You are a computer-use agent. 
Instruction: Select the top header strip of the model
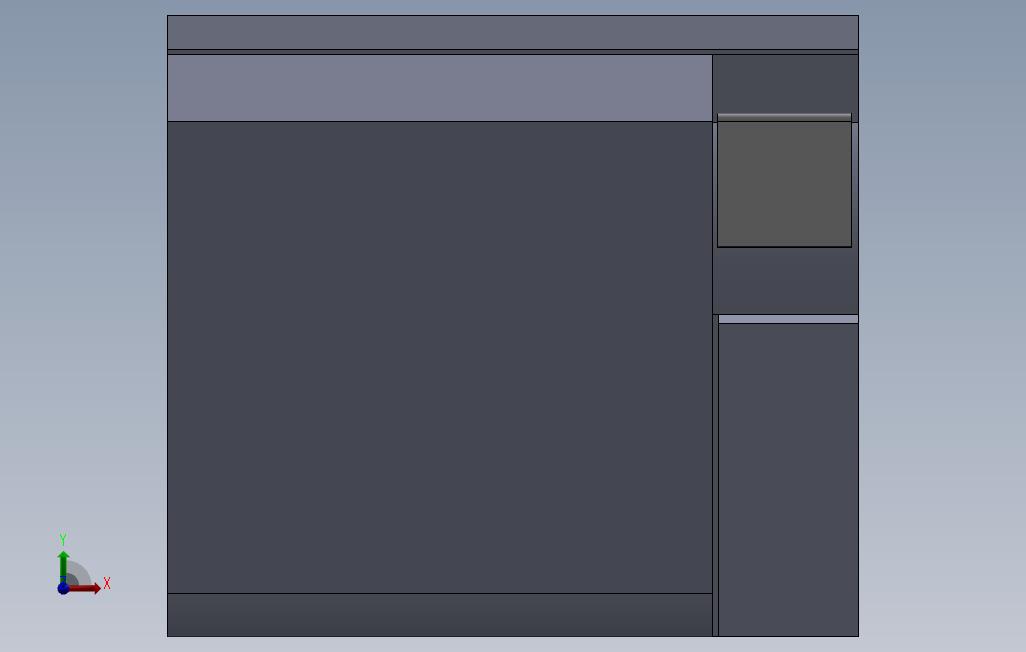click(x=513, y=33)
